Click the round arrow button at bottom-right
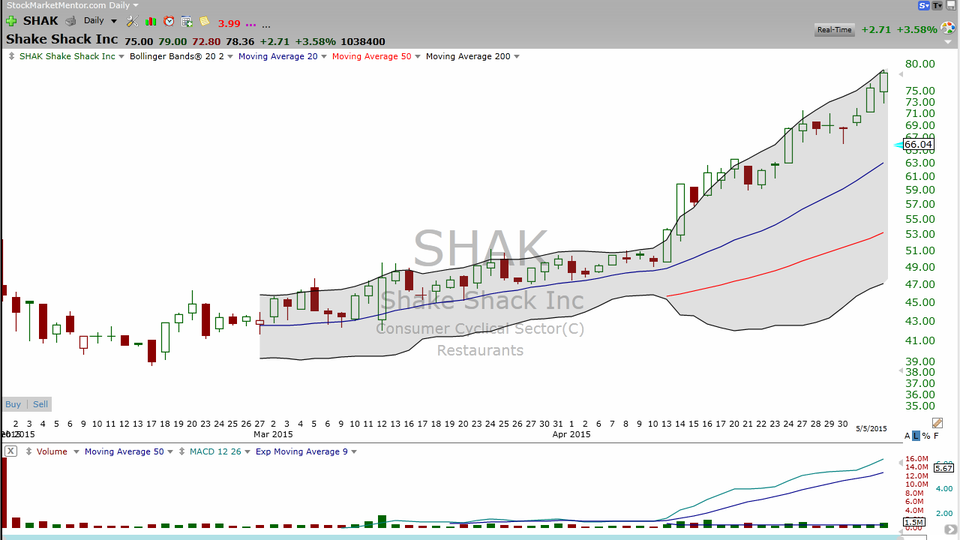 tap(951, 530)
